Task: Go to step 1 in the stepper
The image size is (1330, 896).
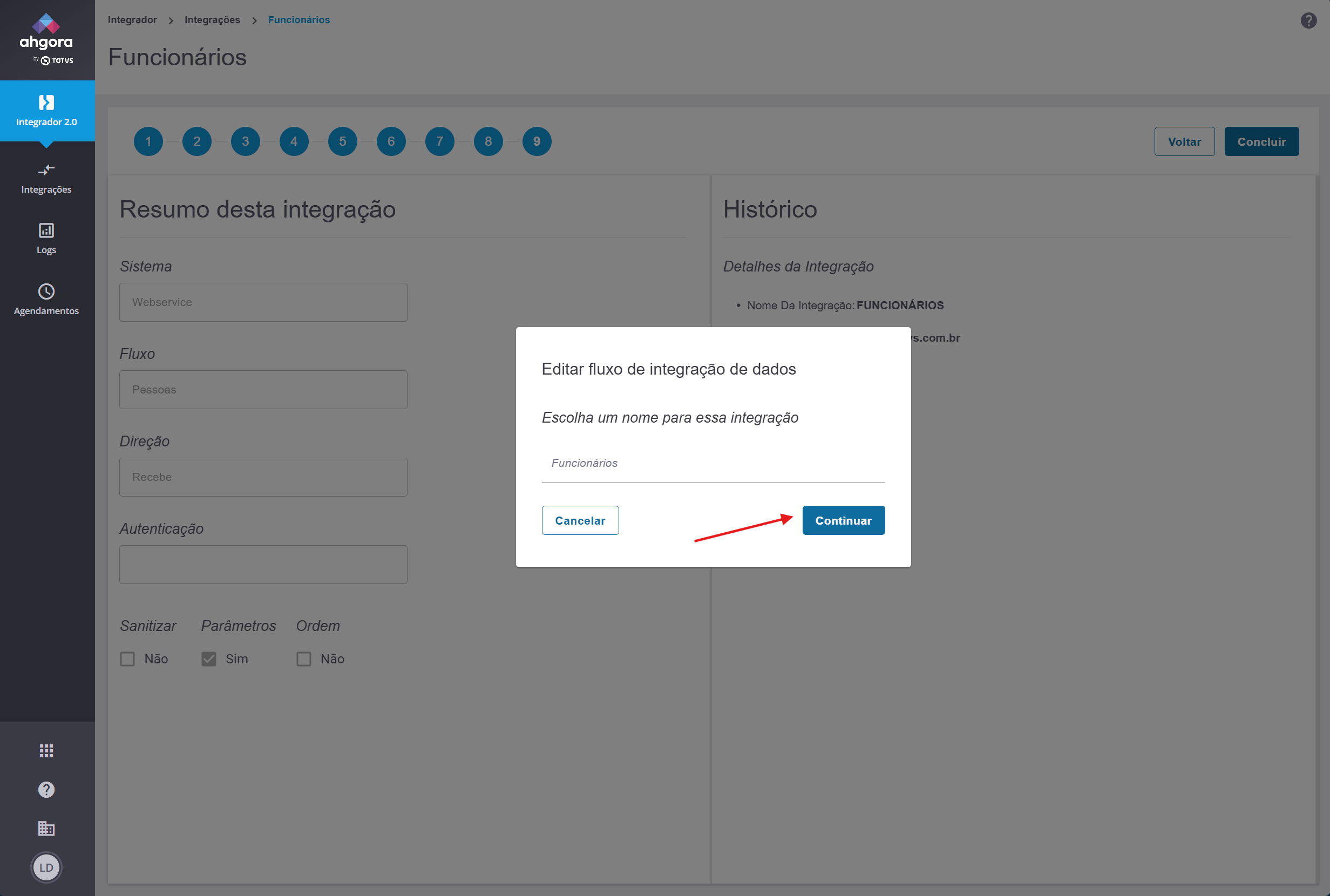Action: pyautogui.click(x=148, y=141)
